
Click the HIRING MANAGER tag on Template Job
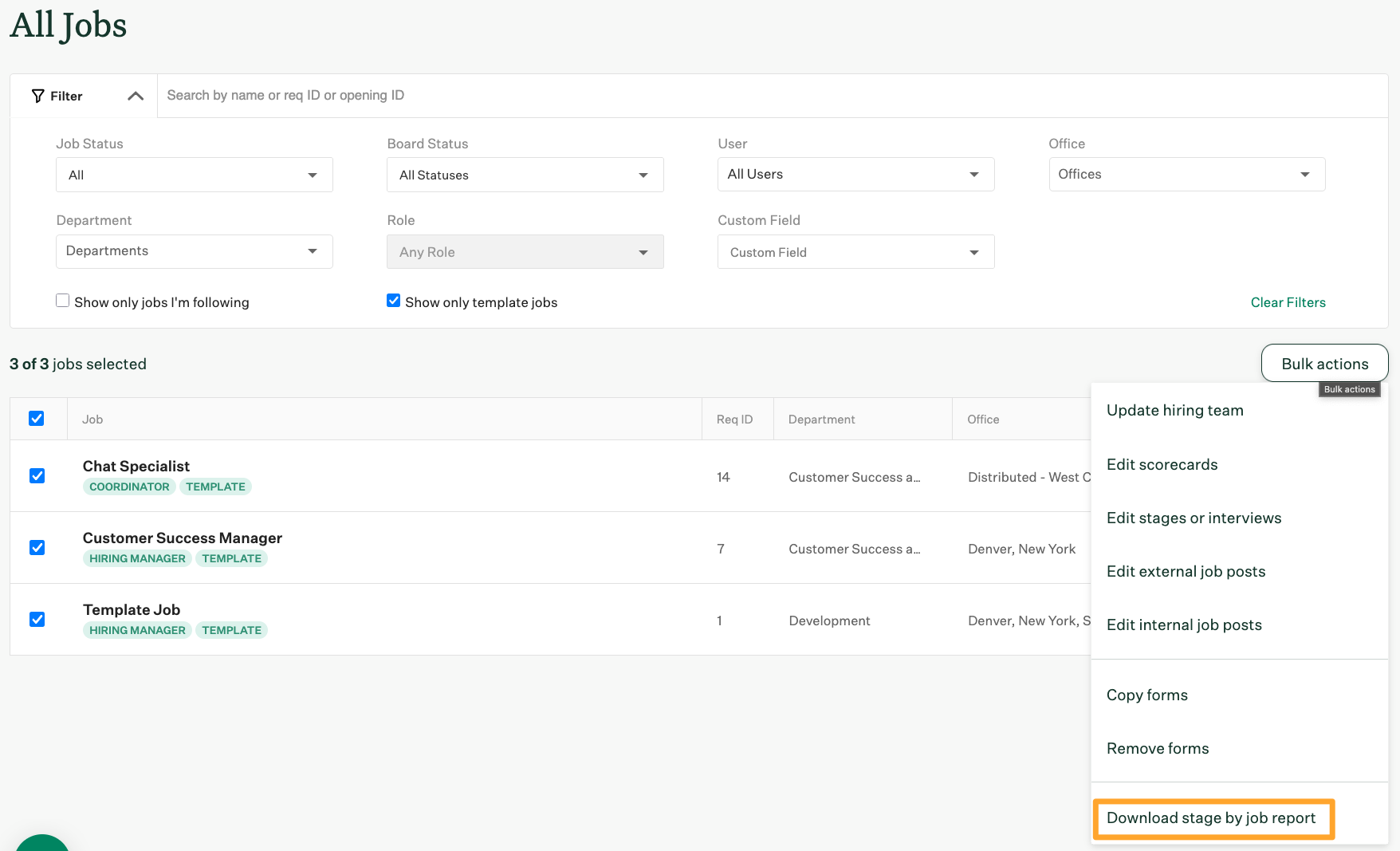[137, 630]
